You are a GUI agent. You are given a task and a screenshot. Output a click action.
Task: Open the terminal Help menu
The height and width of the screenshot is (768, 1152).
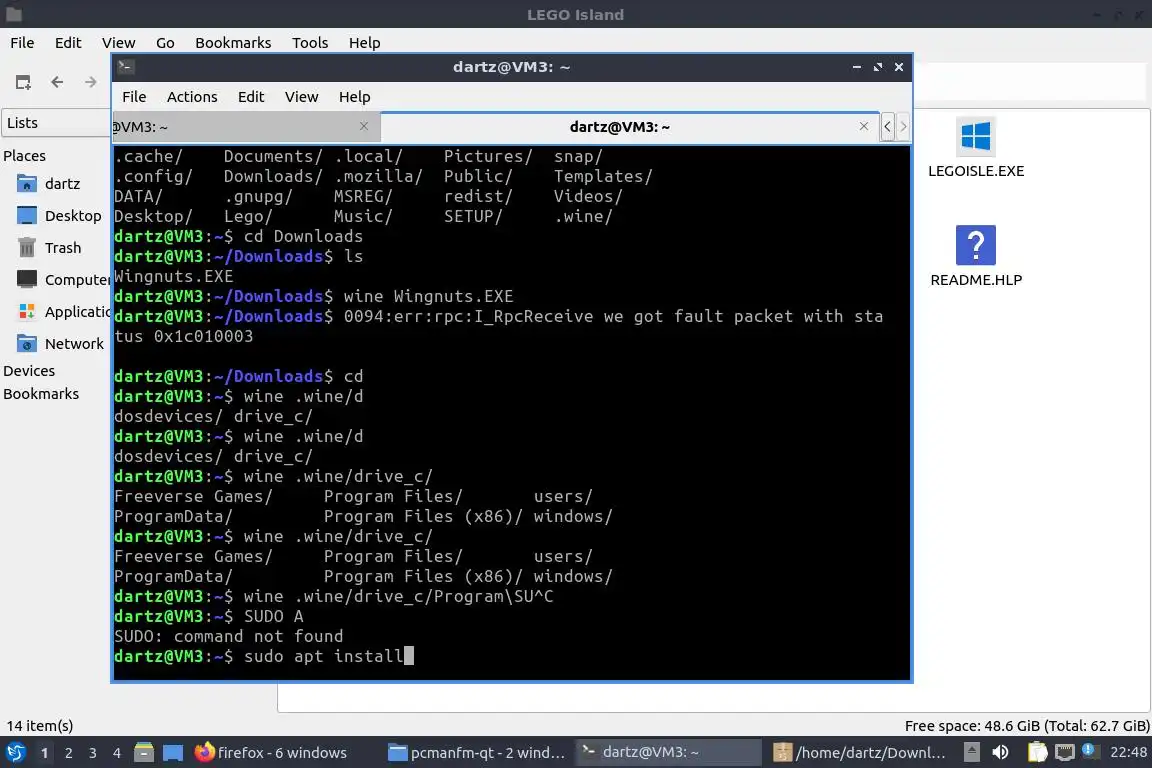tap(354, 97)
